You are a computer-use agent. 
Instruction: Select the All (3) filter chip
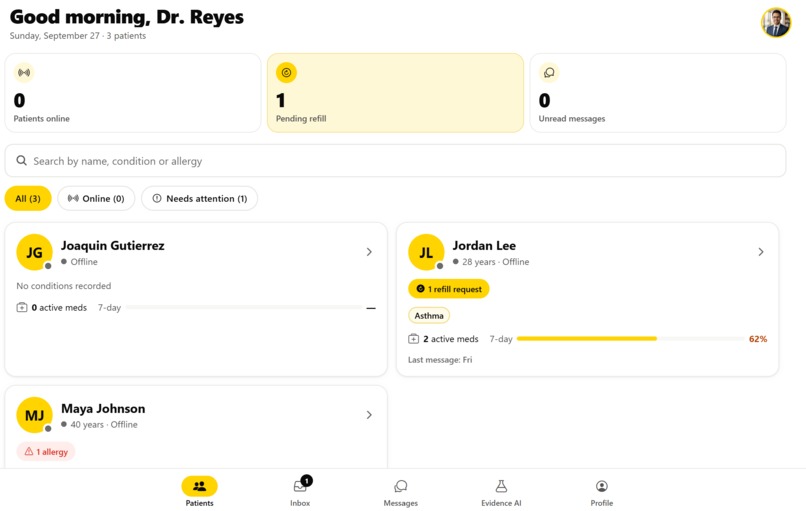[x=28, y=198]
